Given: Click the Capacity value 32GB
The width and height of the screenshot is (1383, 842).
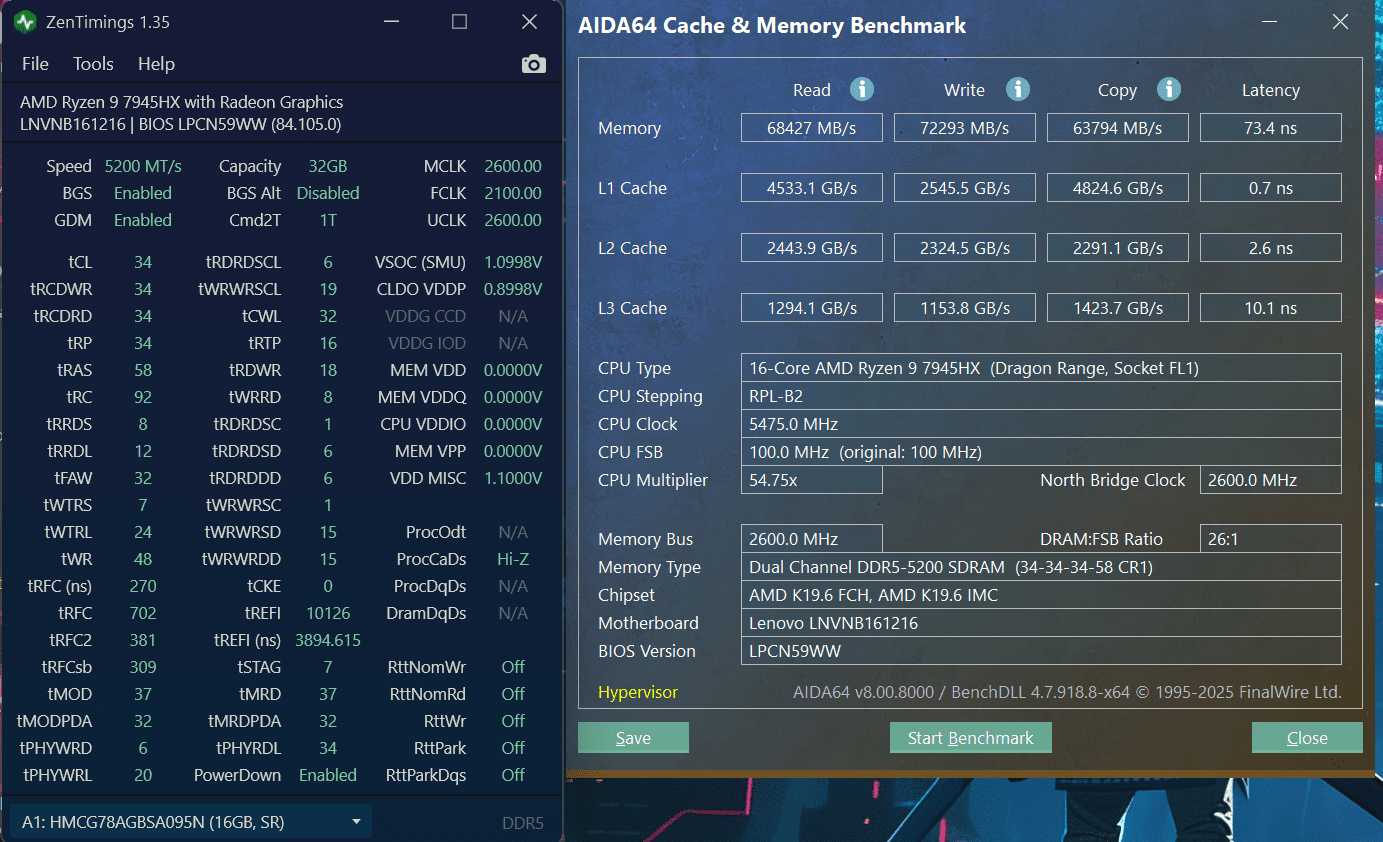Looking at the screenshot, I should (328, 166).
